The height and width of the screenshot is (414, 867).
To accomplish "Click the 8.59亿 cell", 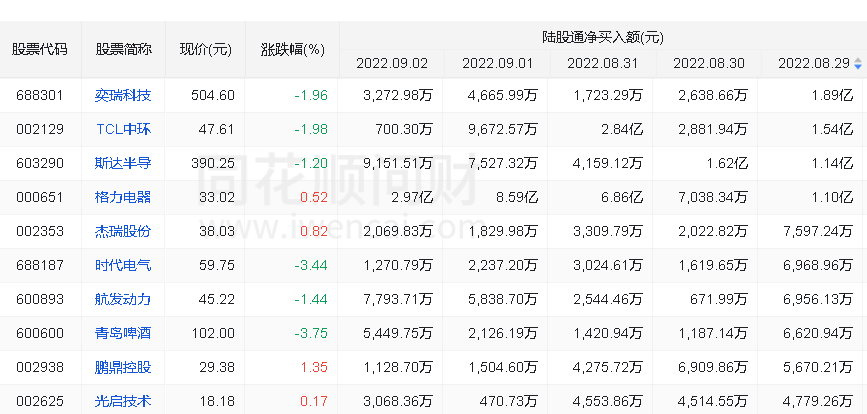I will click(517, 197).
